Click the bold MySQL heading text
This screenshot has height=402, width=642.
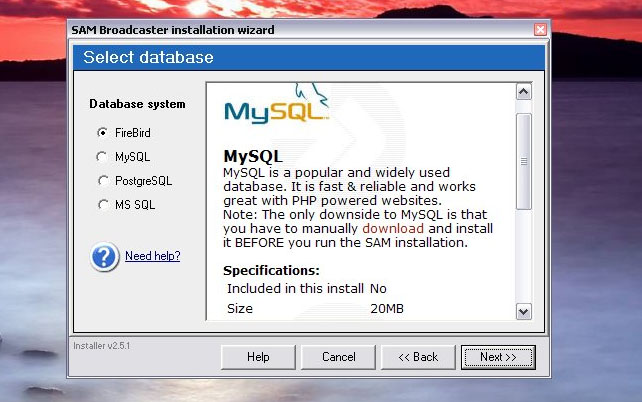point(253,156)
